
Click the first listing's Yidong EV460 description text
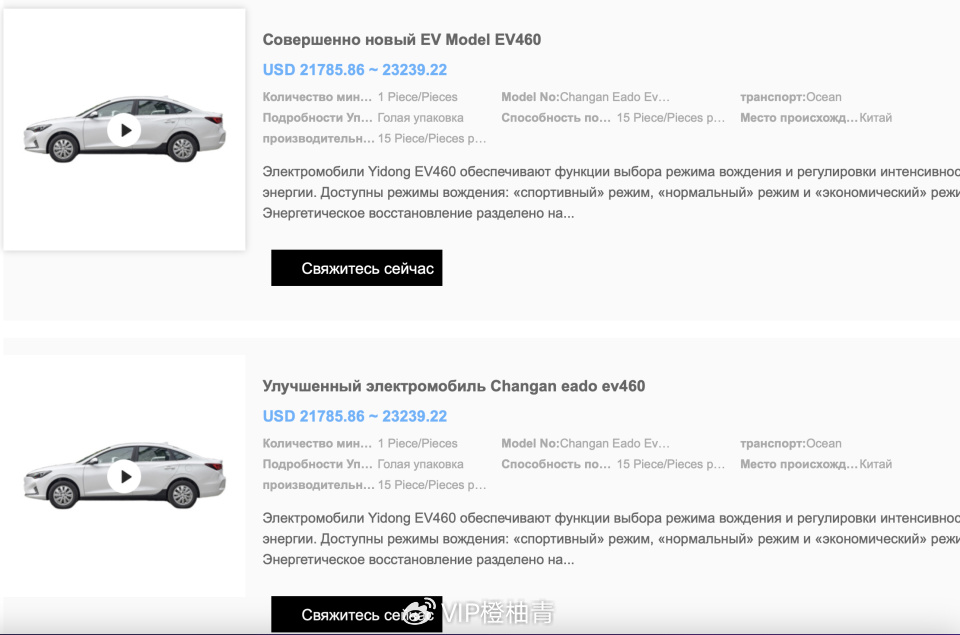[x=600, y=192]
